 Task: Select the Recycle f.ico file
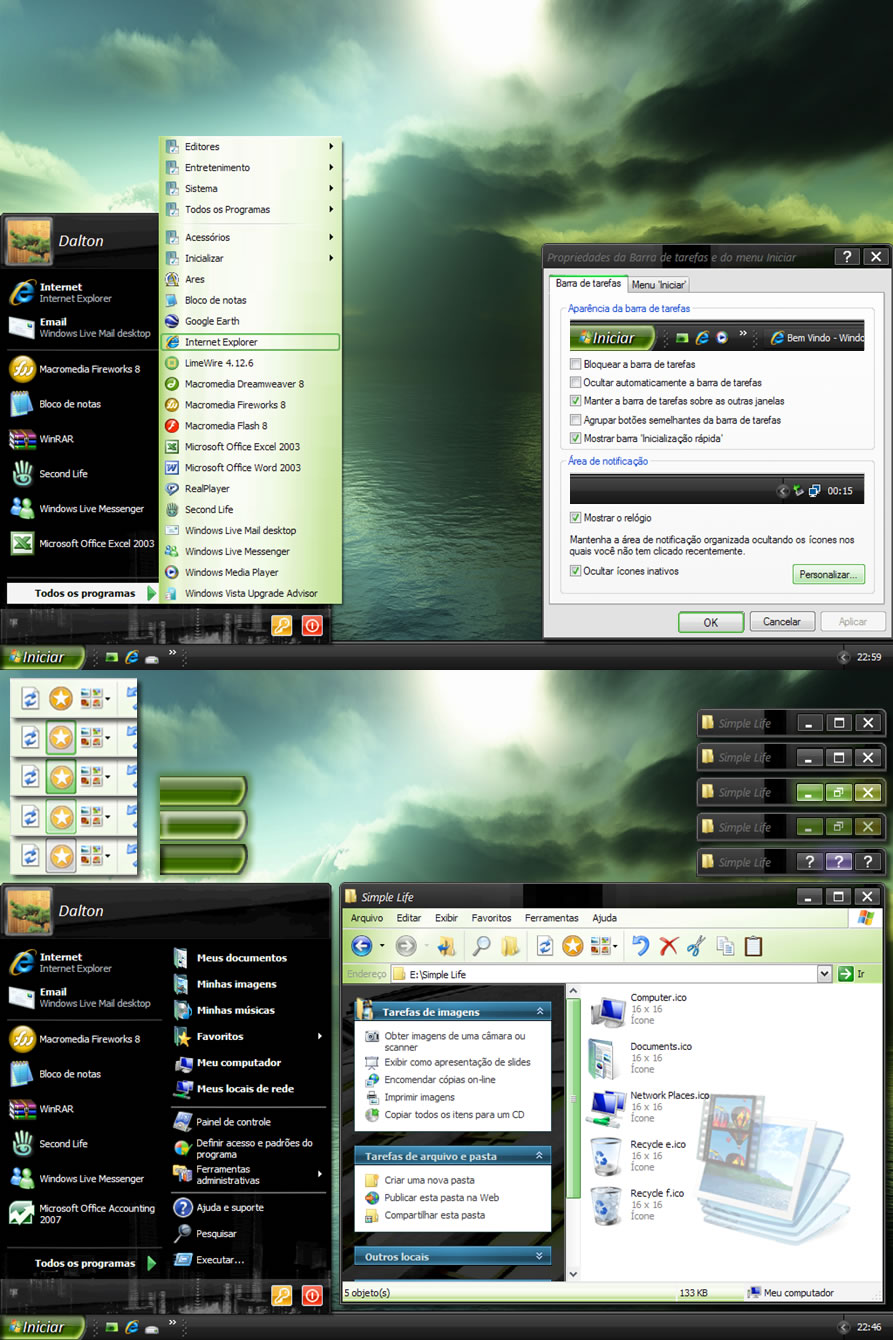[636, 1205]
